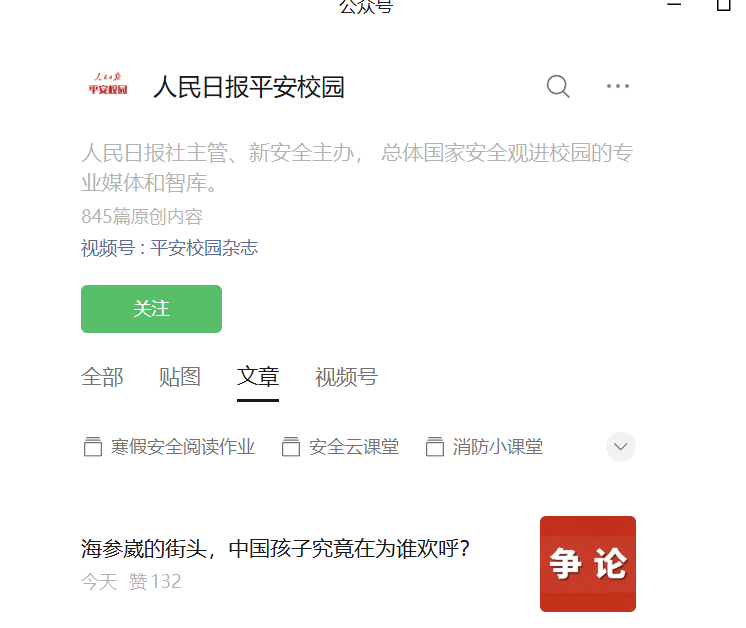Viewport: 746px width, 628px height.
Task: Open the three-dot more options menu
Action: point(618,86)
